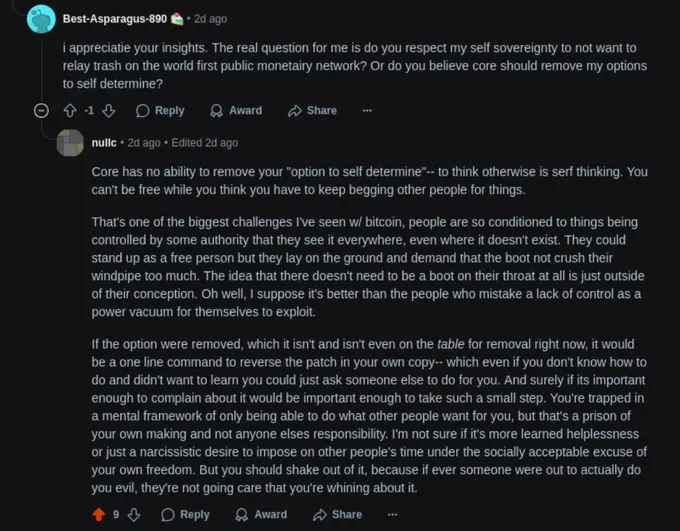Viewport: 680px width, 531px height.
Task: Downvote Best-Asparagus-890's comment
Action: [109, 111]
